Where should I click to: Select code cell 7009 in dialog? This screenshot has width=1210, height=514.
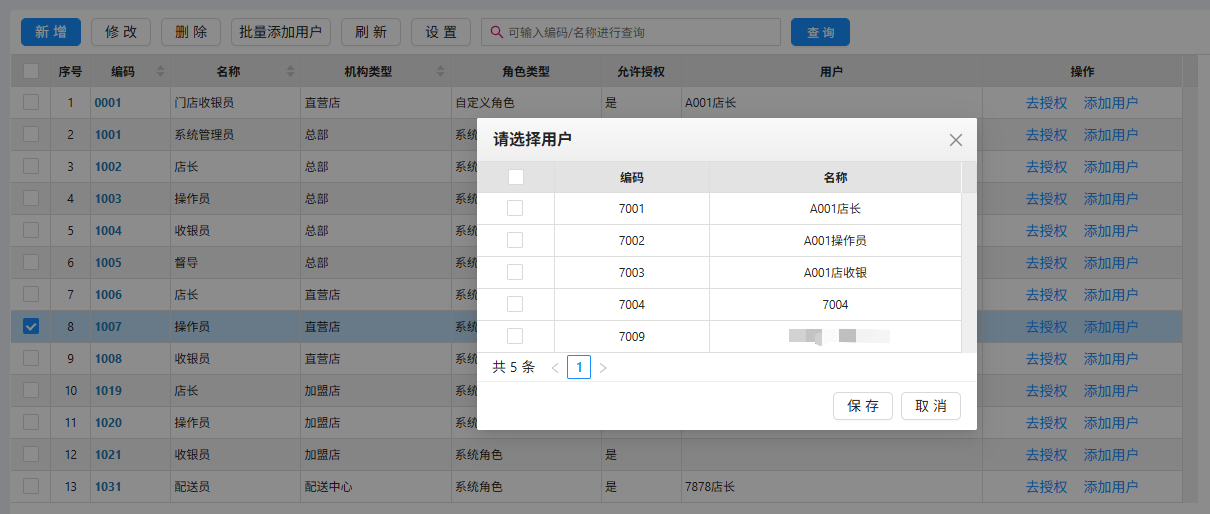(x=632, y=336)
